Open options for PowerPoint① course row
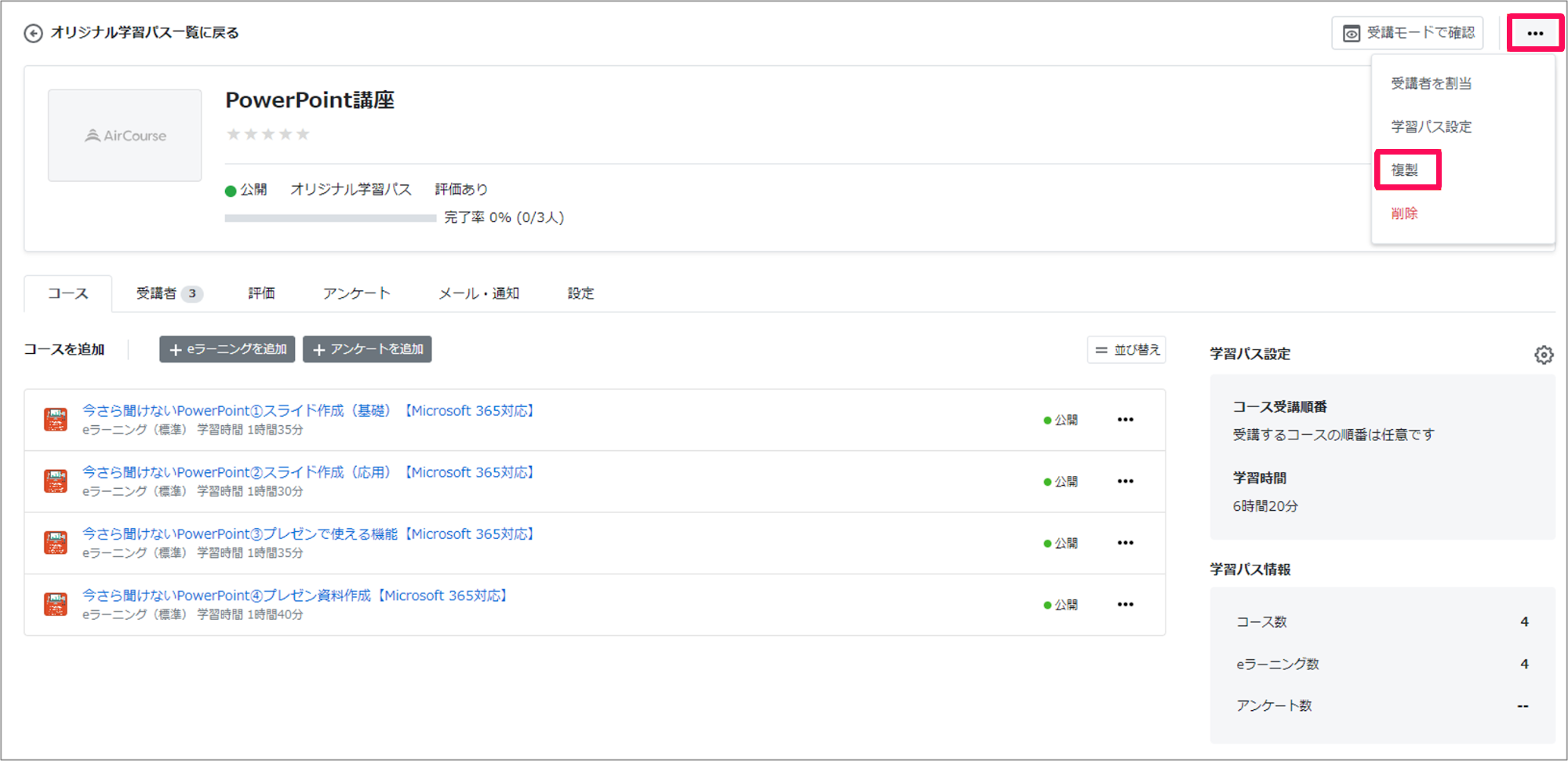This screenshot has height=761, width=1568. (1126, 420)
